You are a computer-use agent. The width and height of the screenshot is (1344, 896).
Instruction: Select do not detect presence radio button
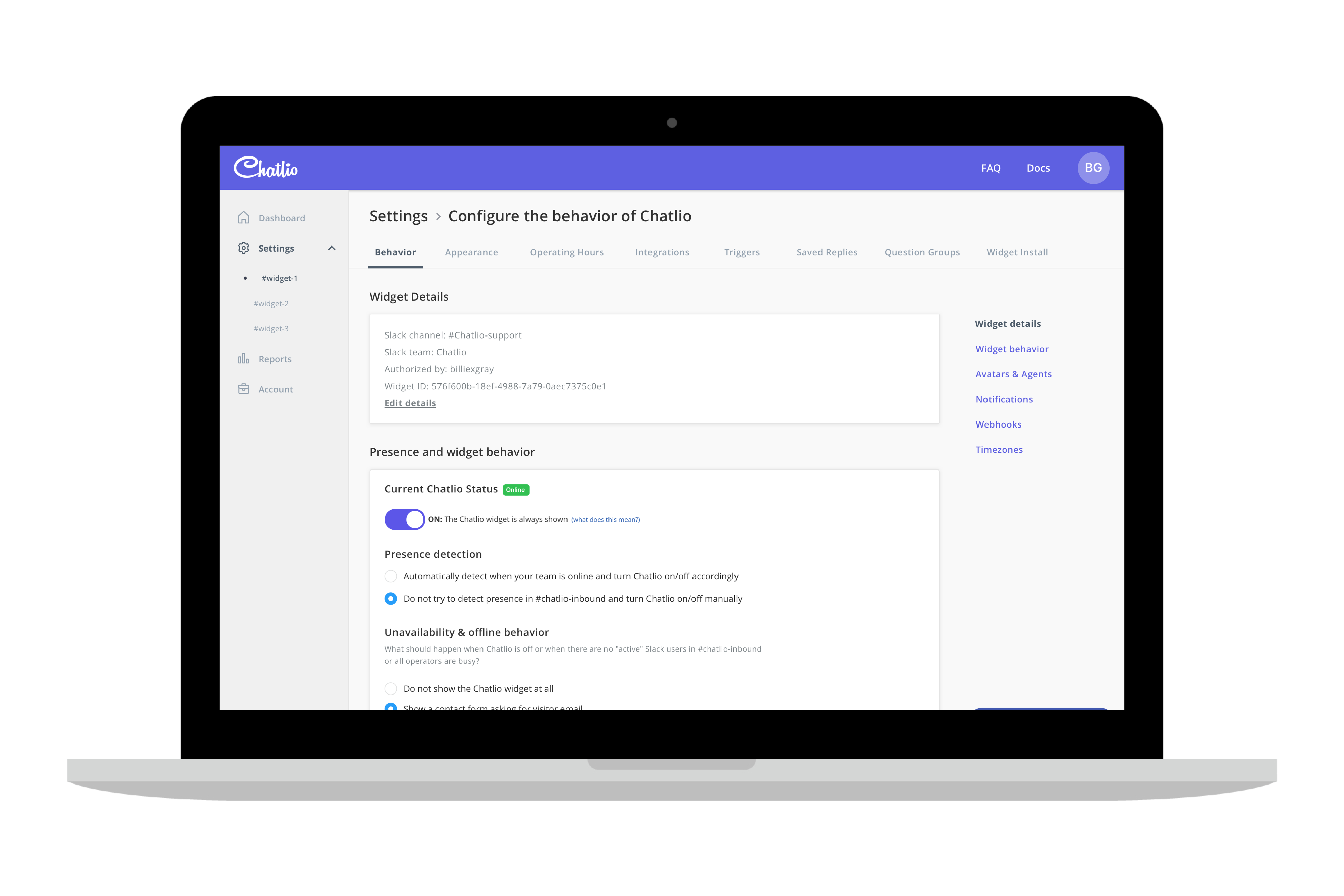(390, 598)
